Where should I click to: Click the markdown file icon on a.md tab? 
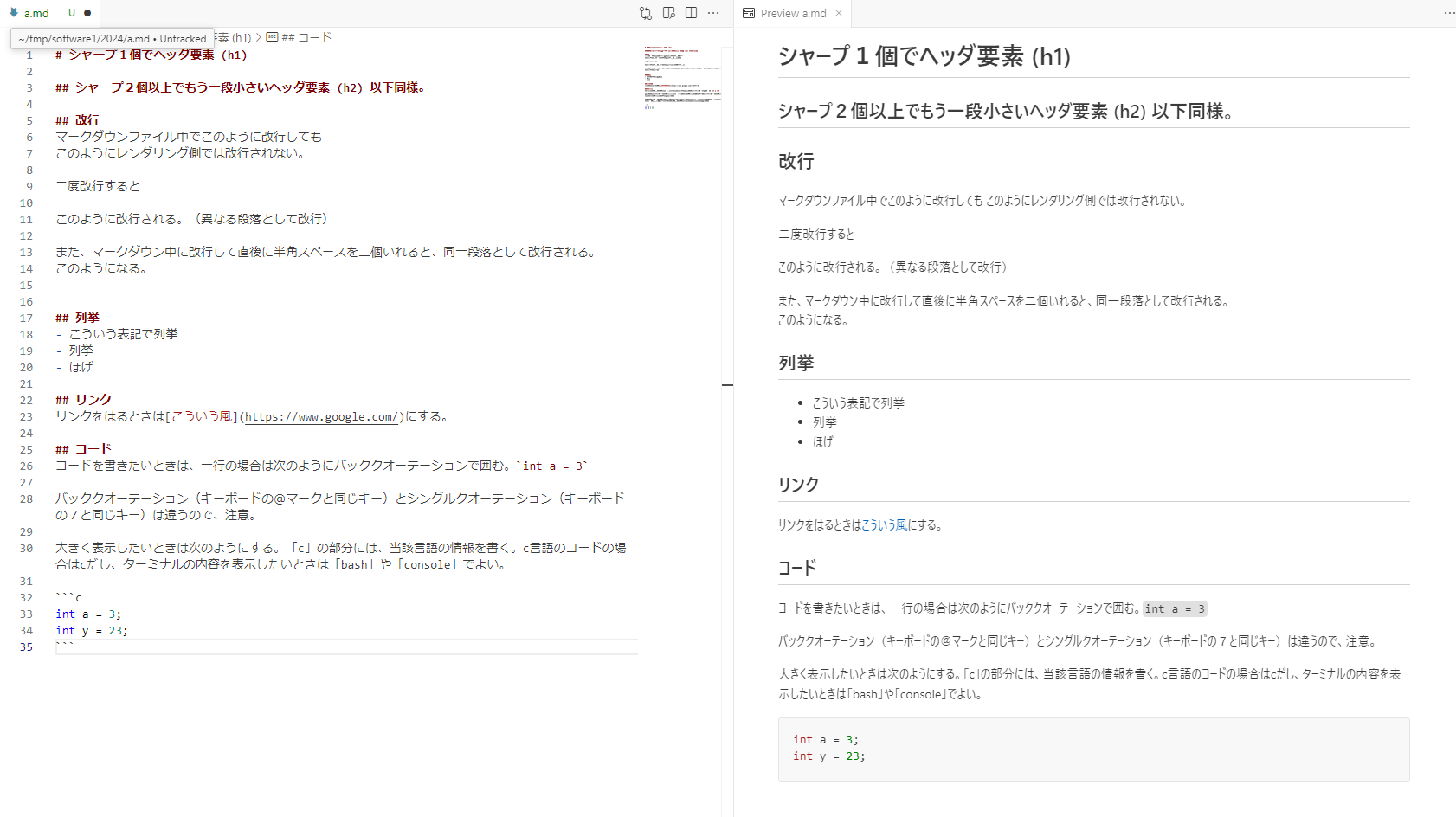click(14, 13)
